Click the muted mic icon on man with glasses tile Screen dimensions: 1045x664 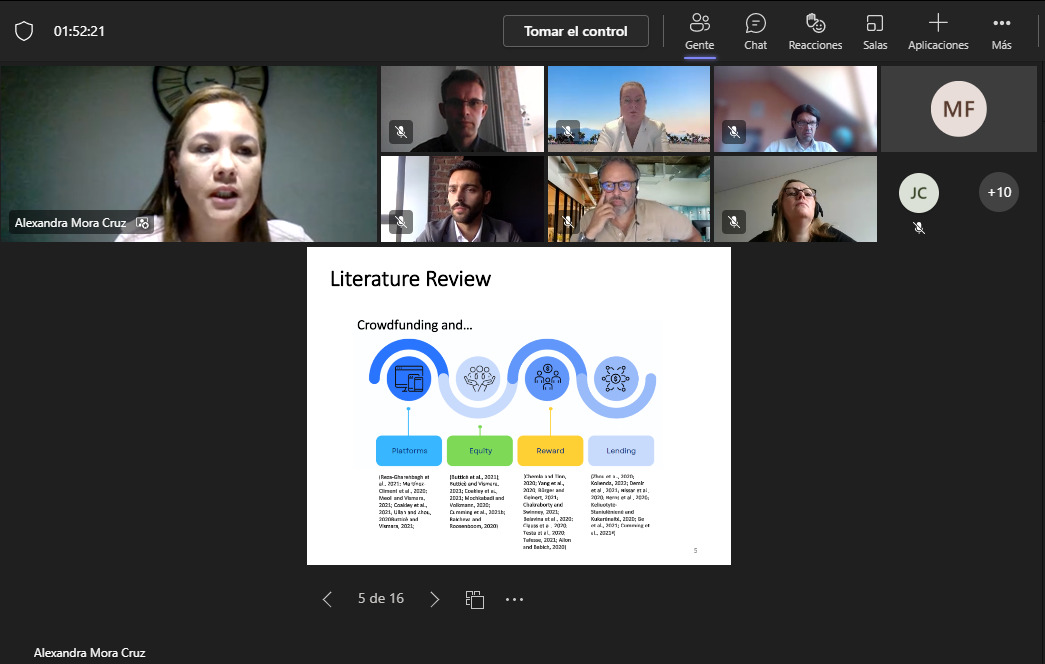(401, 131)
